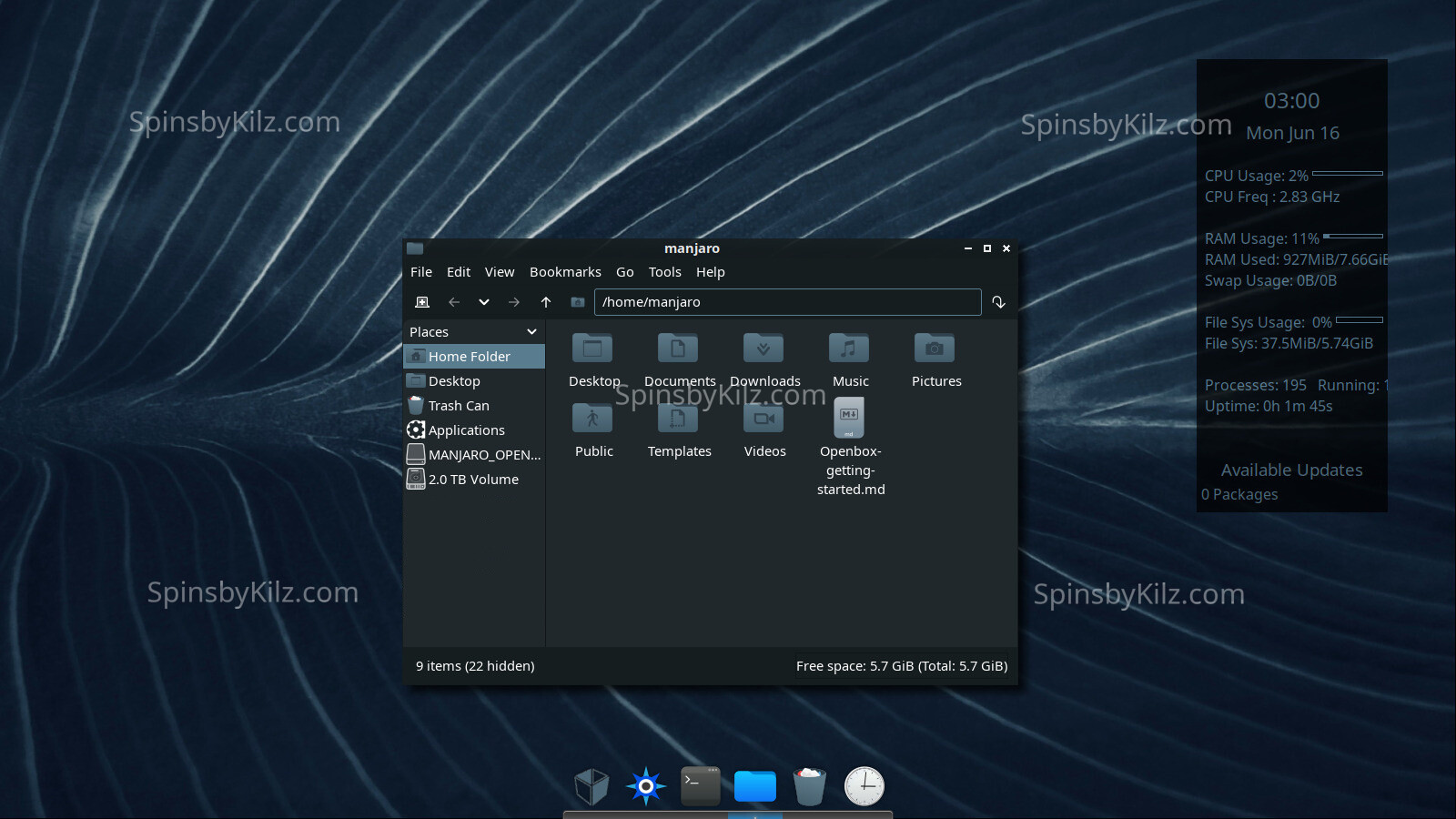The height and width of the screenshot is (819, 1456).
Task: Select the Public folder icon
Action: (x=592, y=418)
